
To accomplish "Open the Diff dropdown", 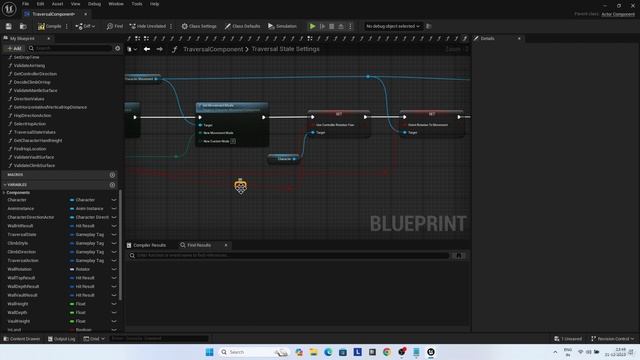I will 85,26.
